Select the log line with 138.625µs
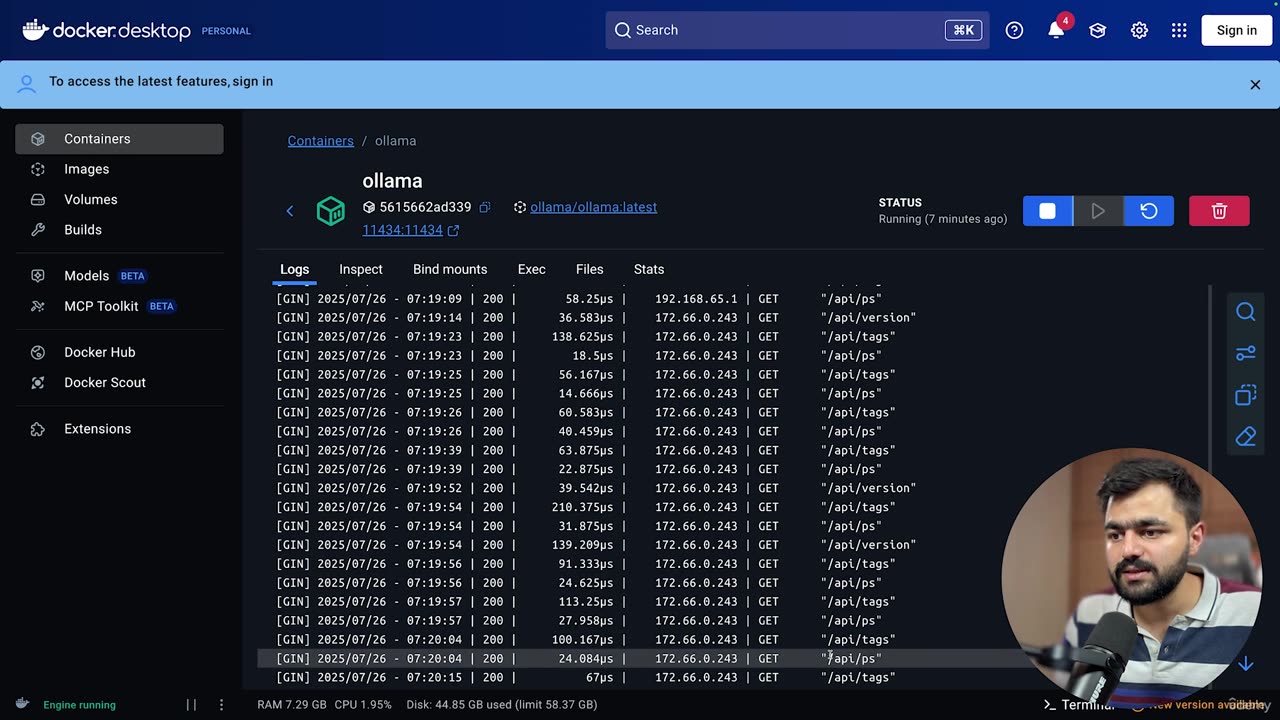This screenshot has height=720, width=1280. coord(735,337)
